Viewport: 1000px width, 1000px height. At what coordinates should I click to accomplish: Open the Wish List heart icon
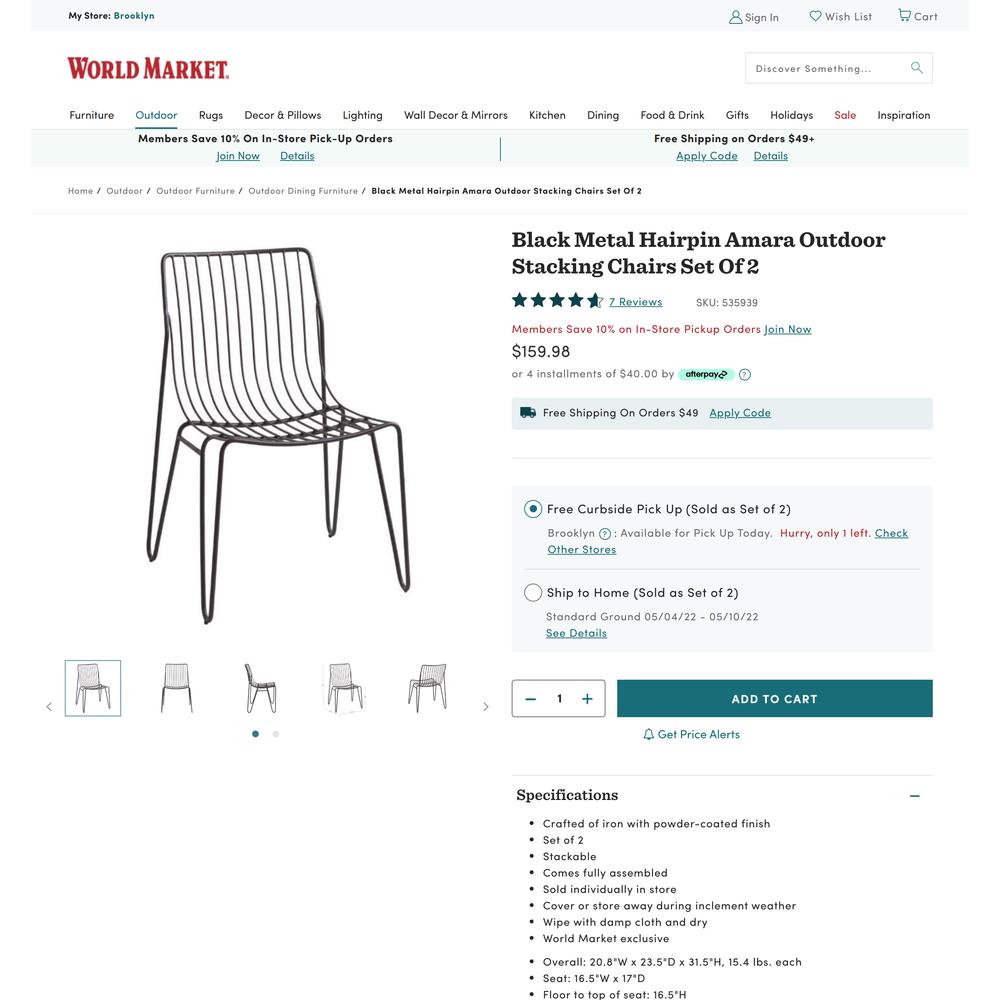[815, 16]
